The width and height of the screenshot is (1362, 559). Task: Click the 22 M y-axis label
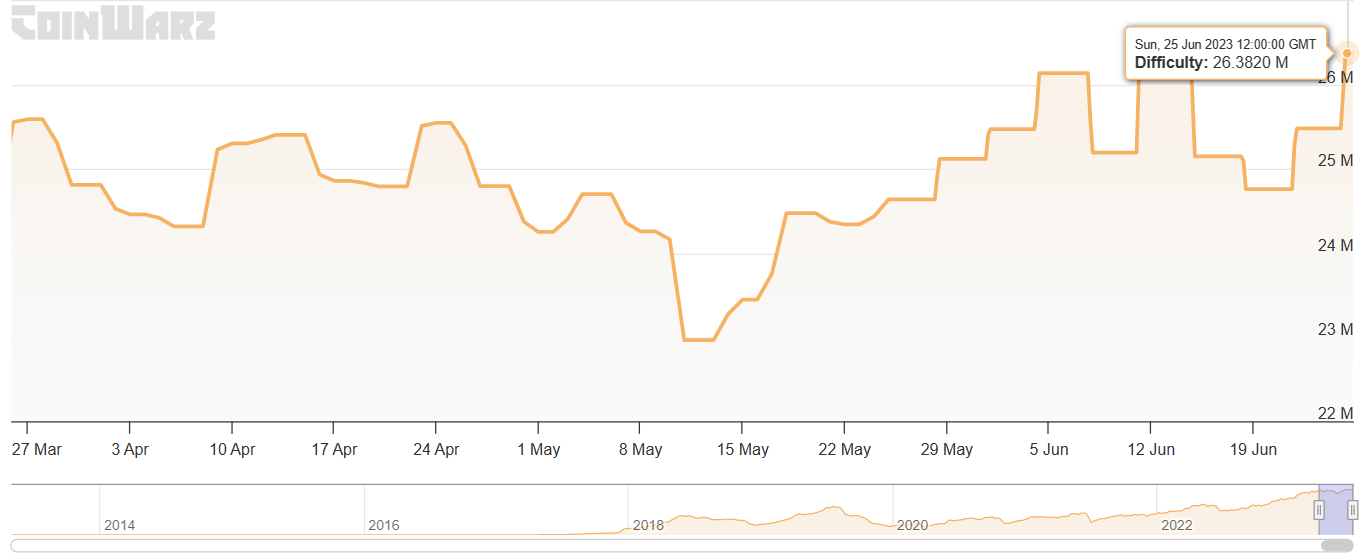coord(1340,413)
